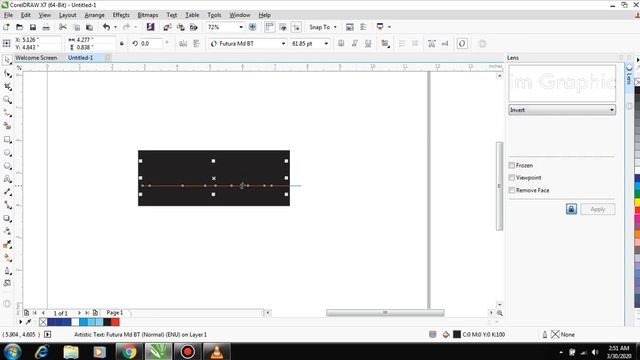This screenshot has width=640, height=360.
Task: Select the Interactive Fill tool
Action: tap(7, 258)
